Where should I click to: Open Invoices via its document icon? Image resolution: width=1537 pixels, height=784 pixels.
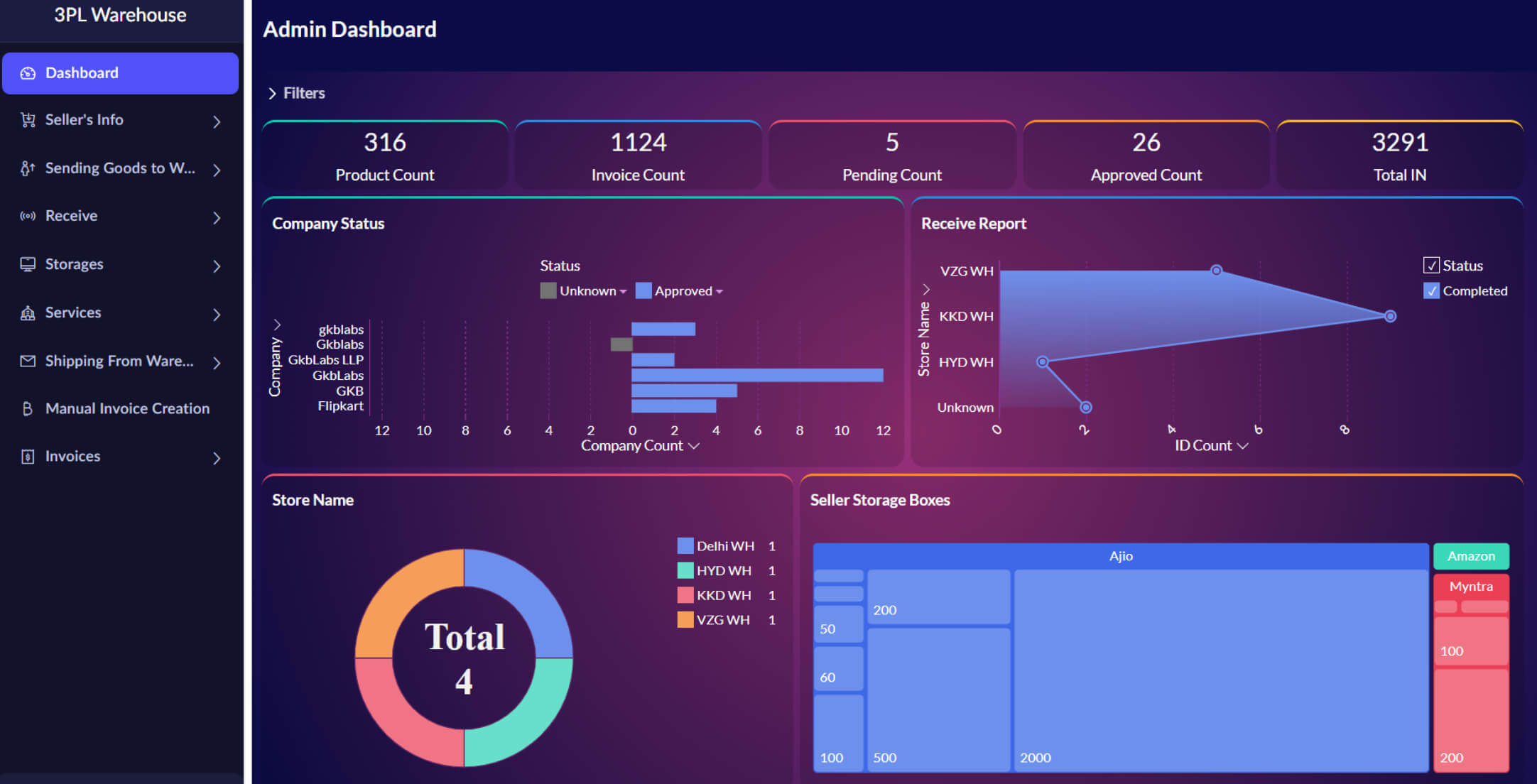[28, 457]
